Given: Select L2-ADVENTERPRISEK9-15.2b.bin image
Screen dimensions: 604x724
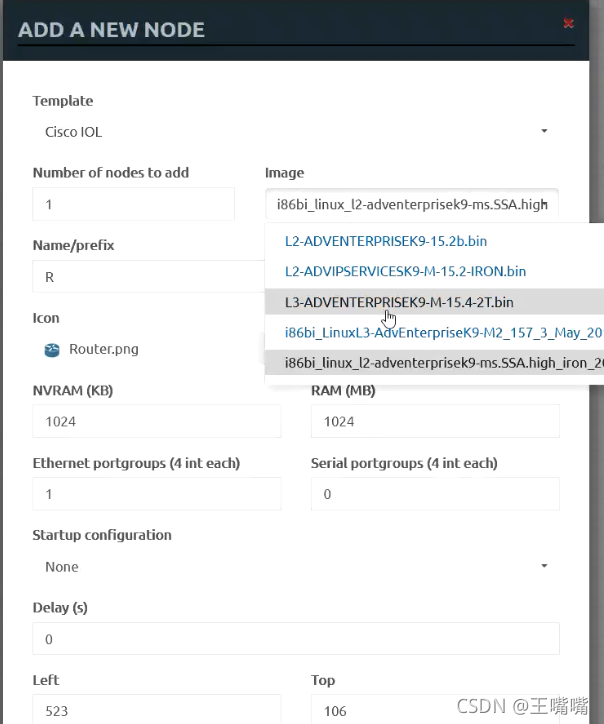Looking at the screenshot, I should point(435,241).
